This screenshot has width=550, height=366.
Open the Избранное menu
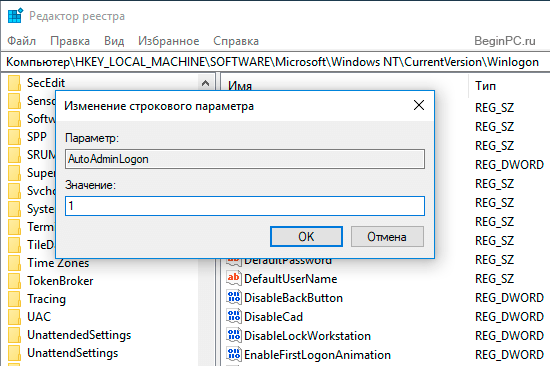168,41
